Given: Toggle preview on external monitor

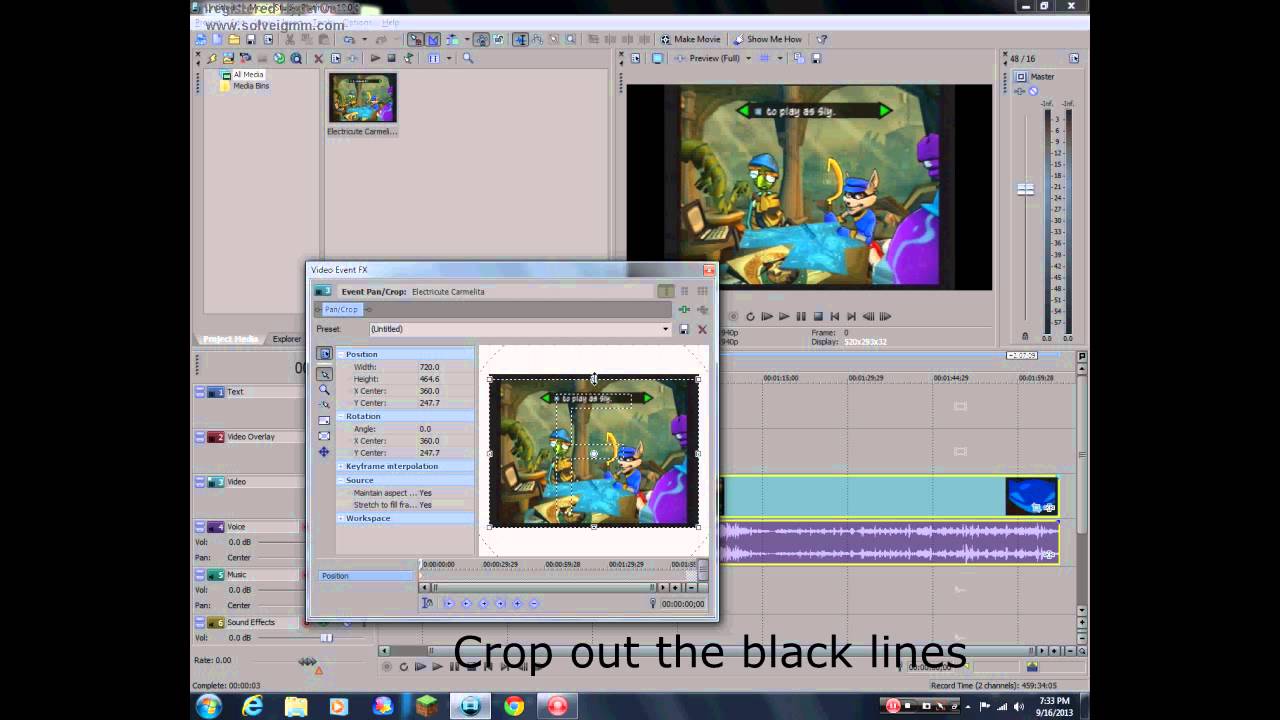Looking at the screenshot, I should pos(657,59).
